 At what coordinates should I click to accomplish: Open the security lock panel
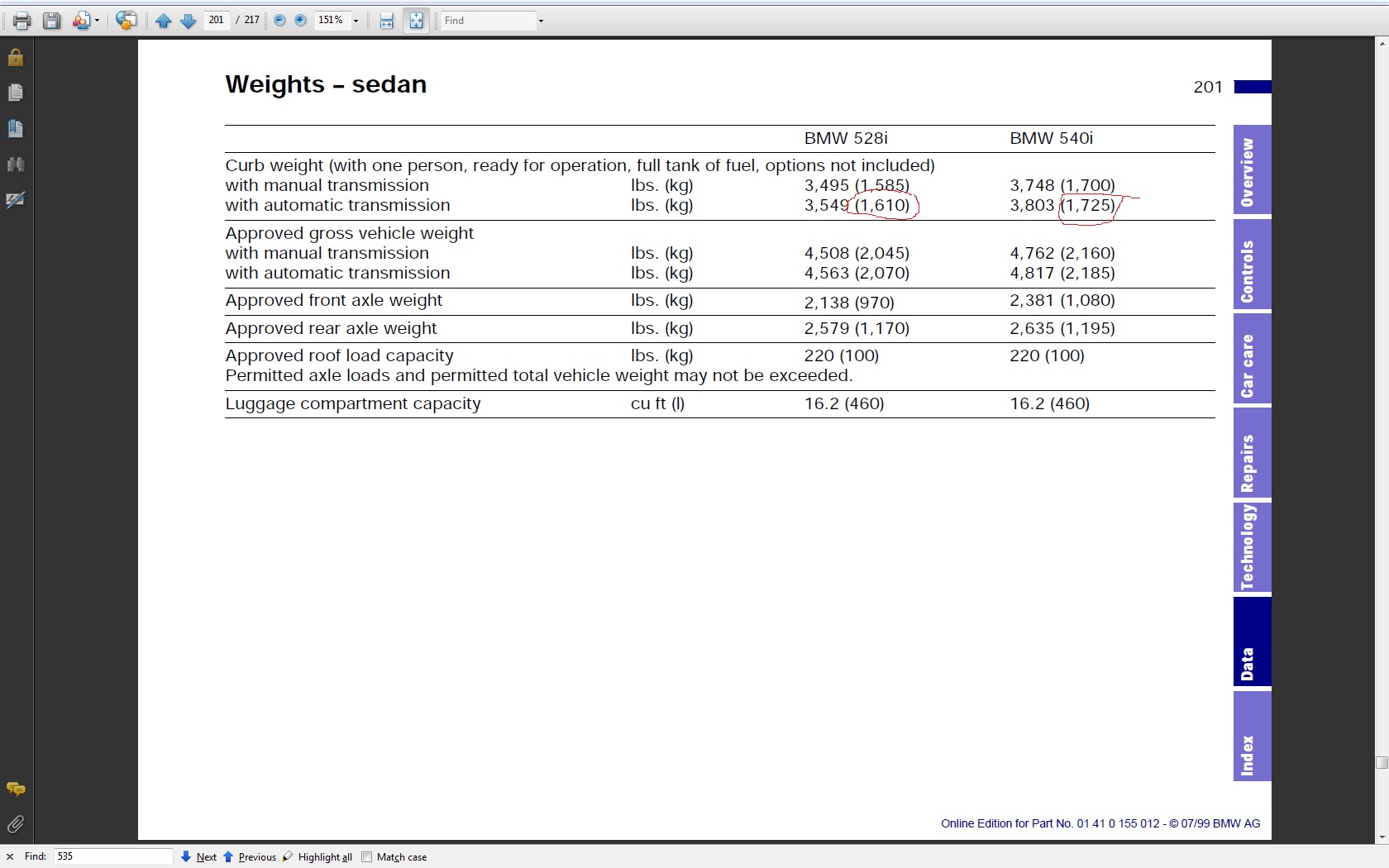pyautogui.click(x=16, y=57)
